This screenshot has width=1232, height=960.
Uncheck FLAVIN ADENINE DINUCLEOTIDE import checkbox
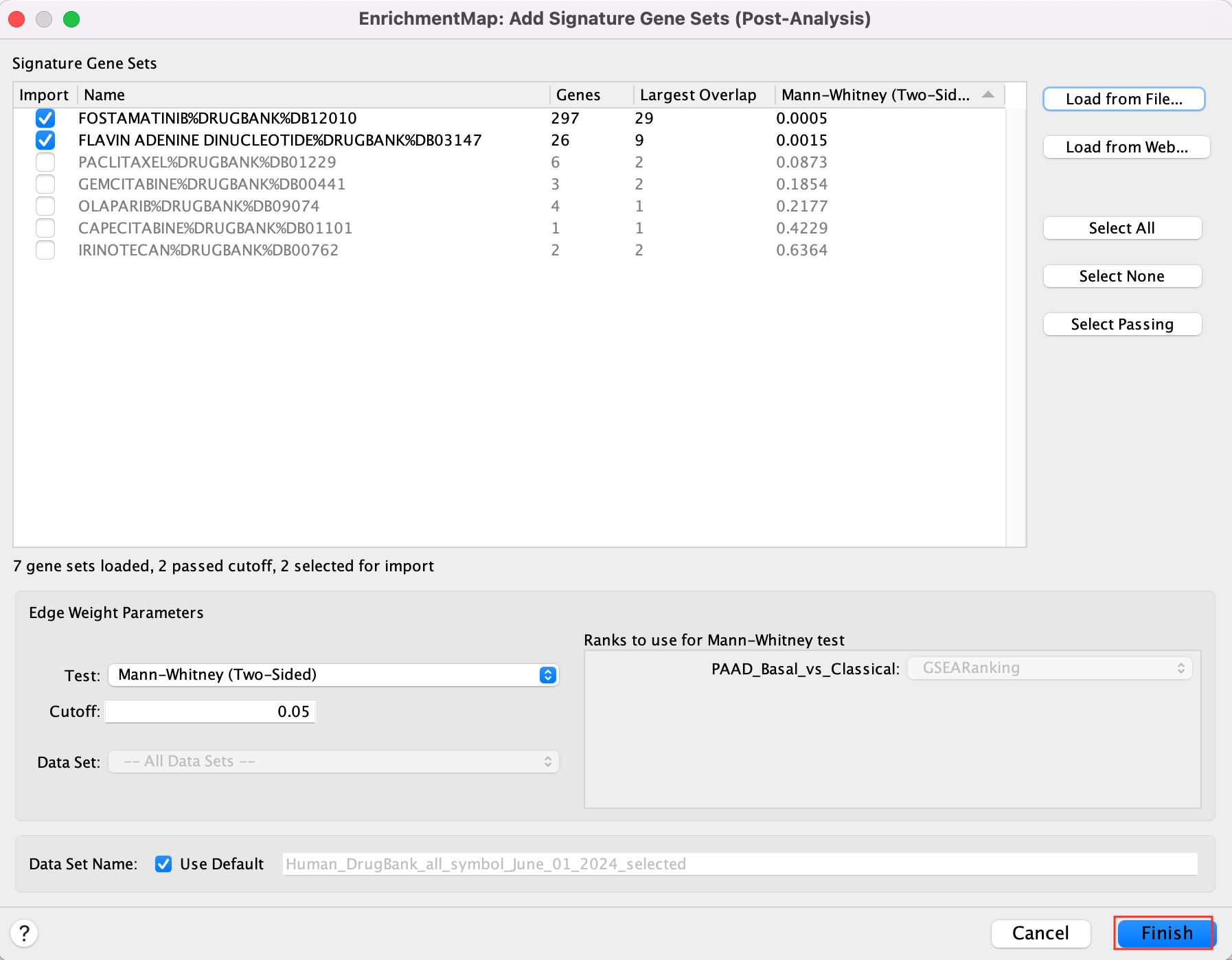coord(45,140)
